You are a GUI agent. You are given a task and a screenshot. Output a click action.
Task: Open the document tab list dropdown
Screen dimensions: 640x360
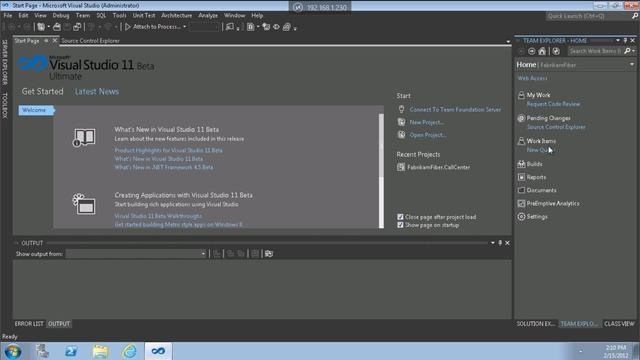pyautogui.click(x=508, y=41)
